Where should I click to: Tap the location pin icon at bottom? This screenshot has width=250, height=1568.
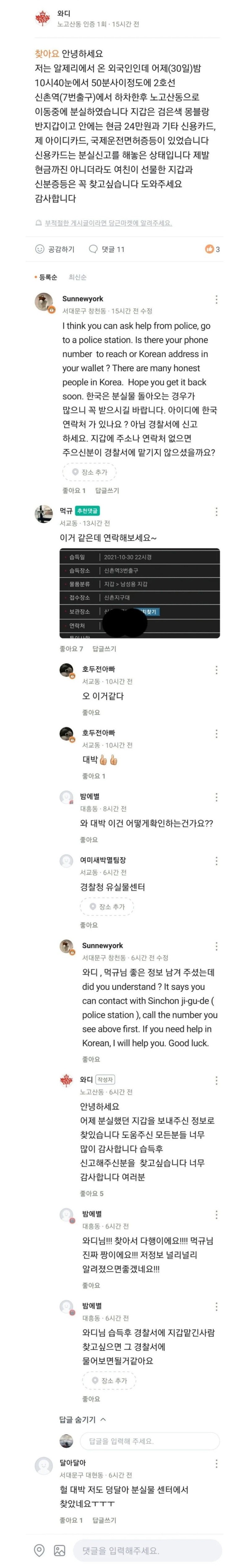39,1550
